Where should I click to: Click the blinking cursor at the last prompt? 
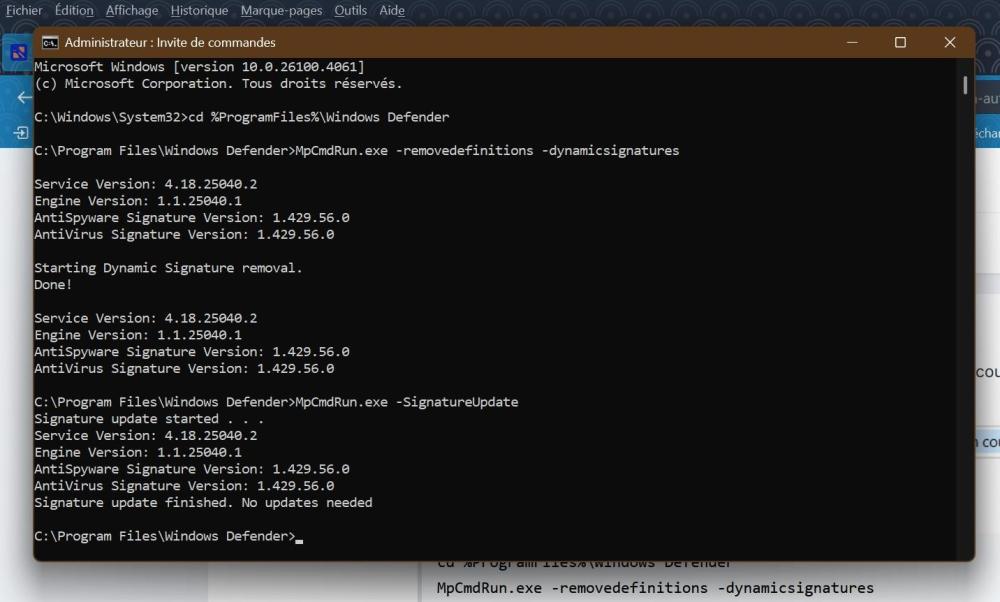coord(299,537)
